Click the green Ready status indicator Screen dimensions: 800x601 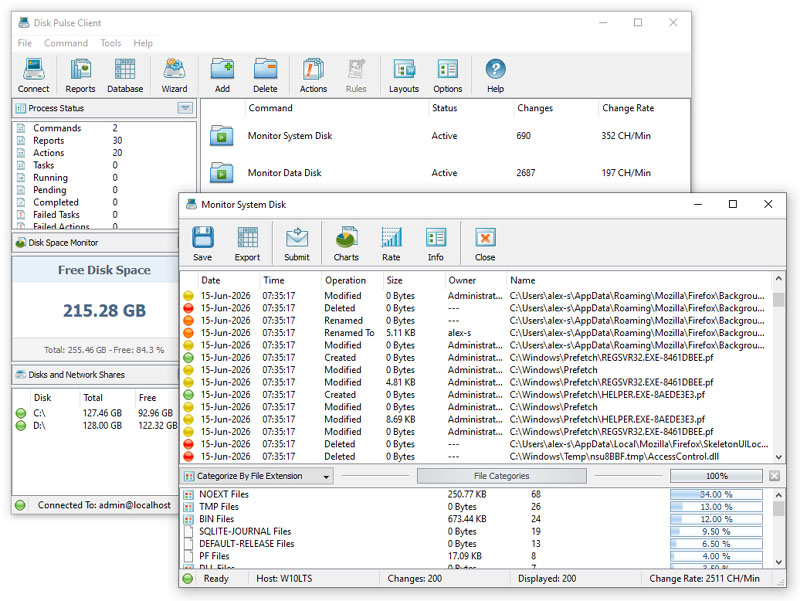pos(188,579)
